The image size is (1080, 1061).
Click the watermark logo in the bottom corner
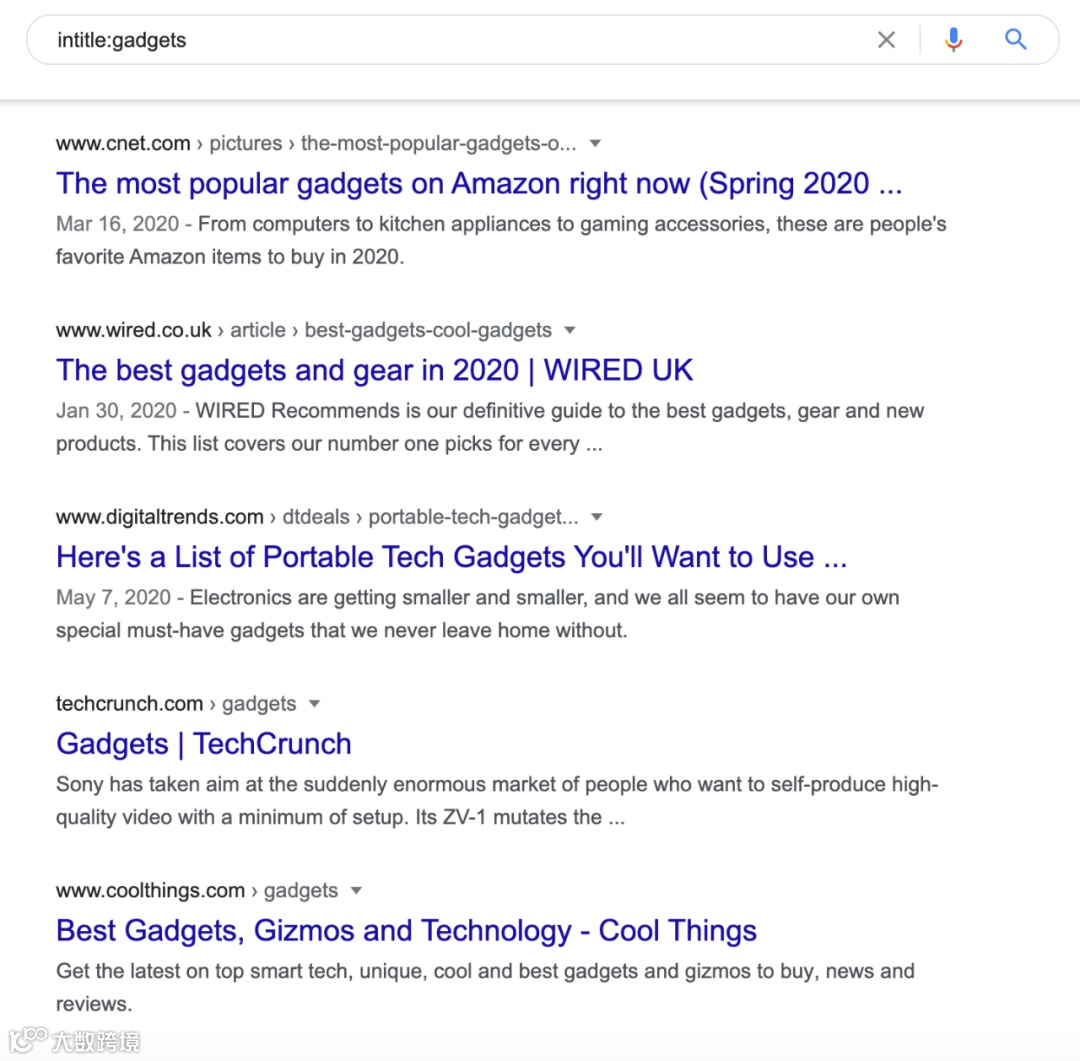pyautogui.click(x=74, y=1040)
